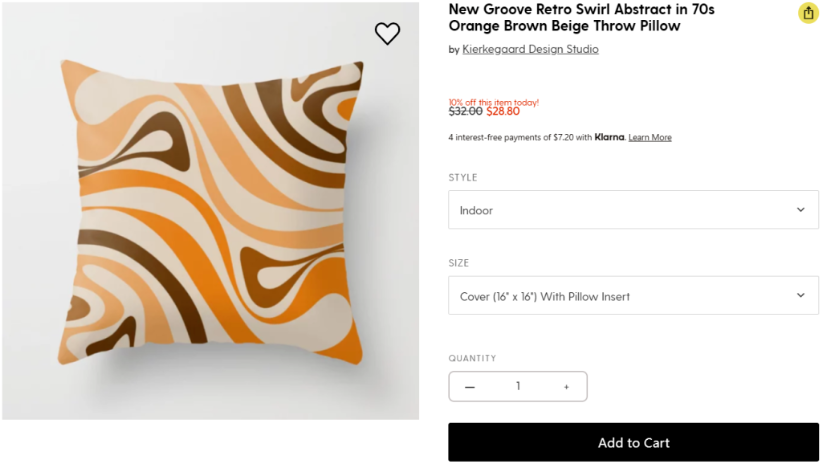
Task: Click the STYLE label
Action: pos(463,178)
